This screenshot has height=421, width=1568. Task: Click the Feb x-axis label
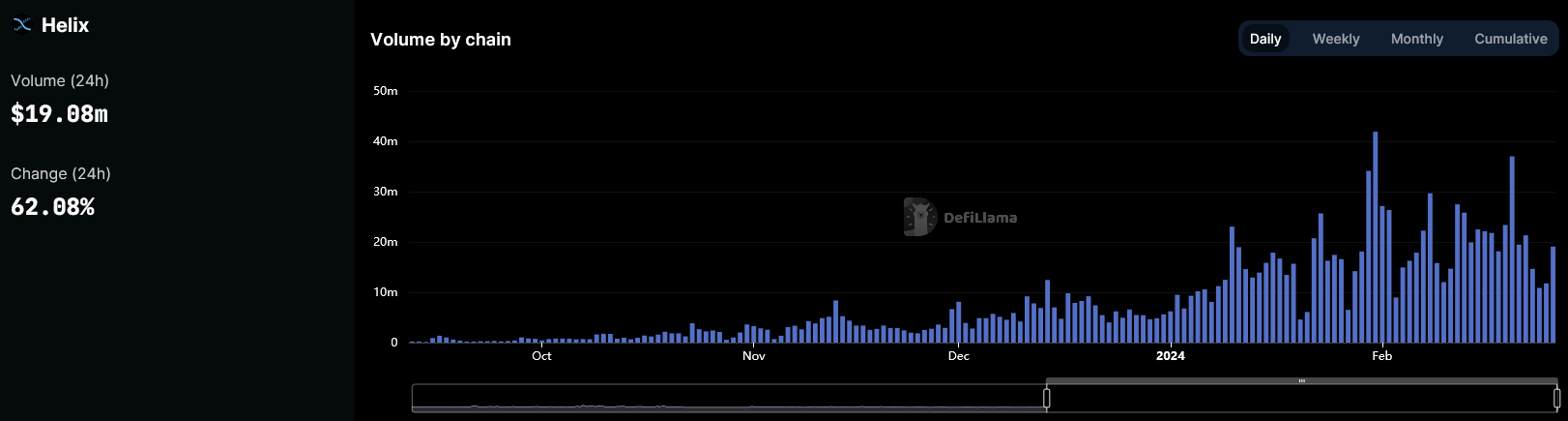1382,356
